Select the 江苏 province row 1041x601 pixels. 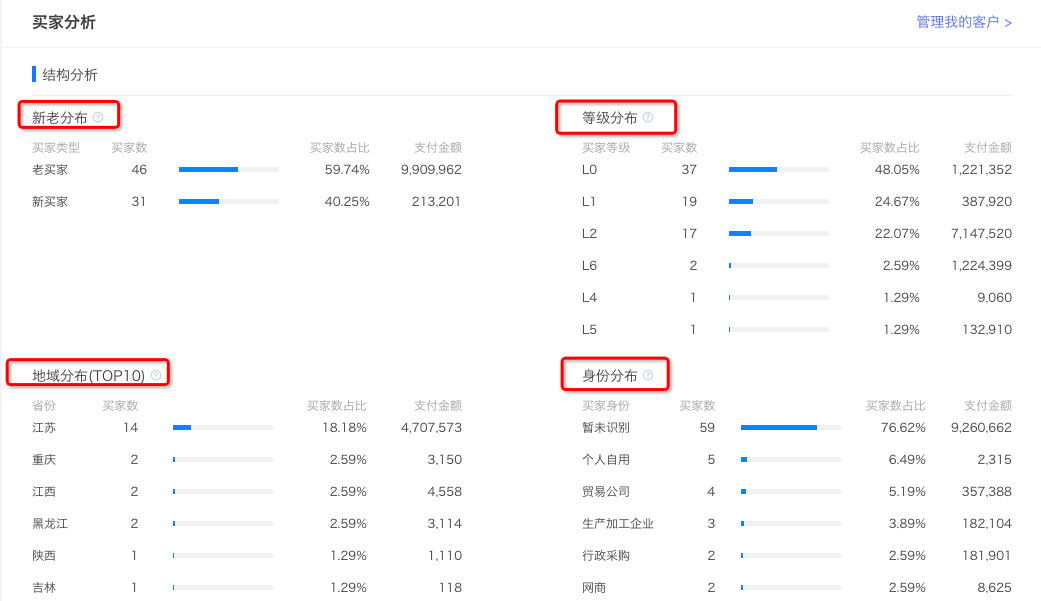(x=43, y=427)
